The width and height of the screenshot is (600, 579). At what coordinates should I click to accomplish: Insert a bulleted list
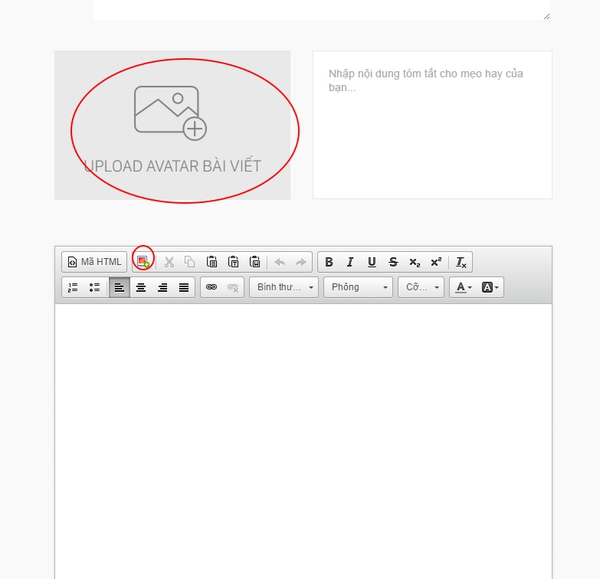(94, 287)
